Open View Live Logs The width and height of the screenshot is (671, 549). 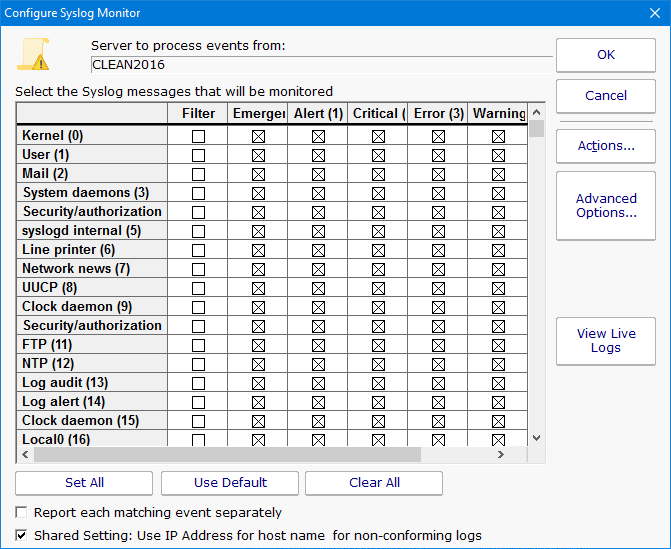click(606, 341)
